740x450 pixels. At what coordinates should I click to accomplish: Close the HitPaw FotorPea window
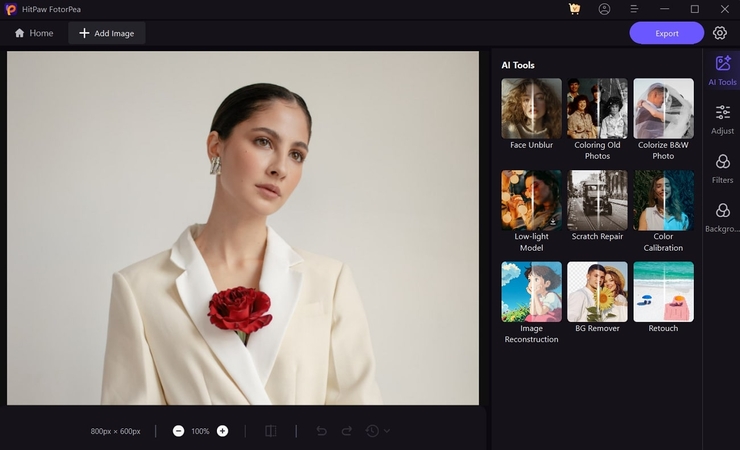click(725, 9)
